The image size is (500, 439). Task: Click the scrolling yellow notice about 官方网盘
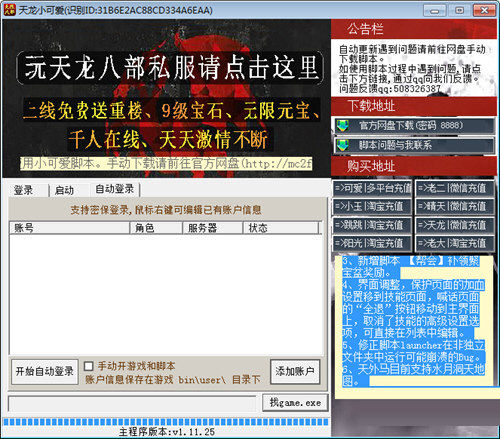[x=166, y=163]
